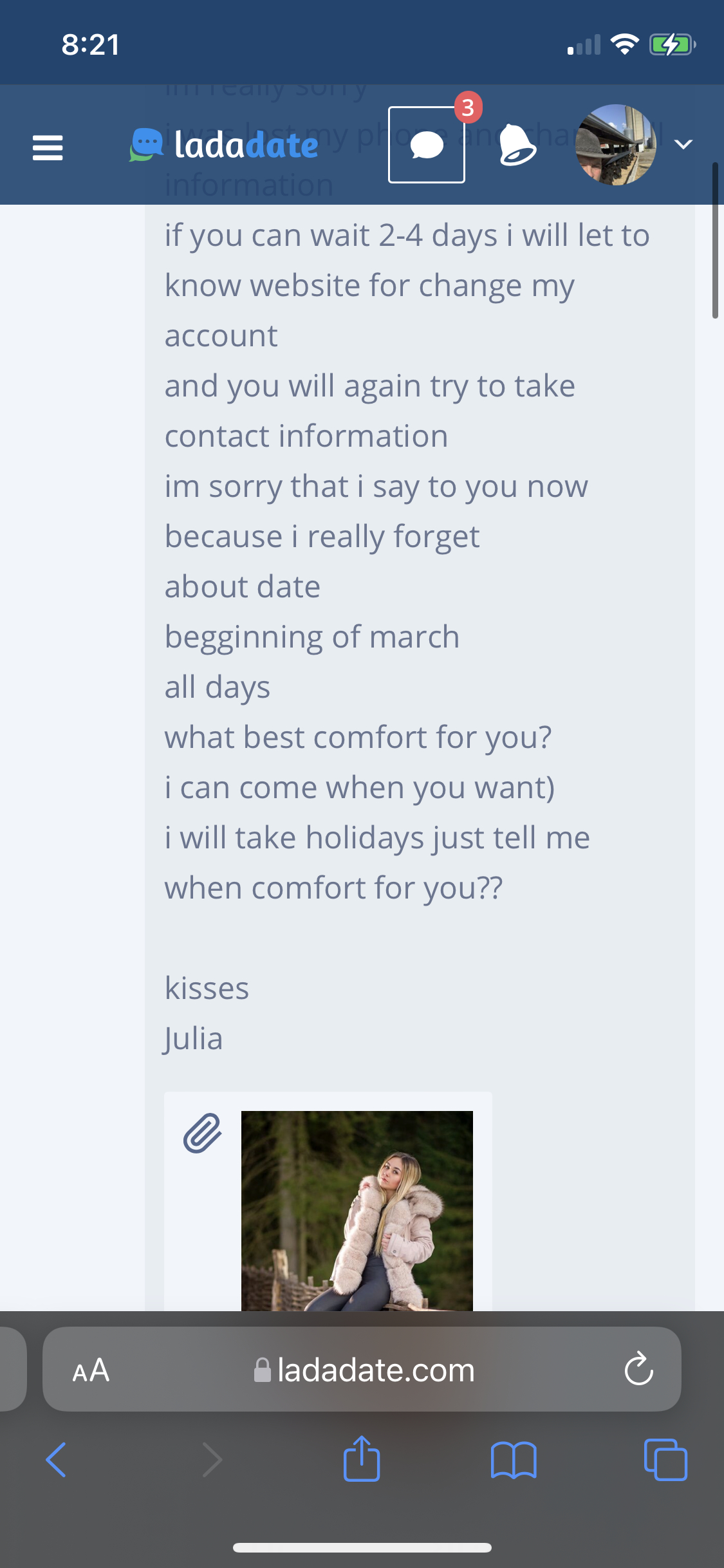Open the messages chat icon

[x=426, y=145]
